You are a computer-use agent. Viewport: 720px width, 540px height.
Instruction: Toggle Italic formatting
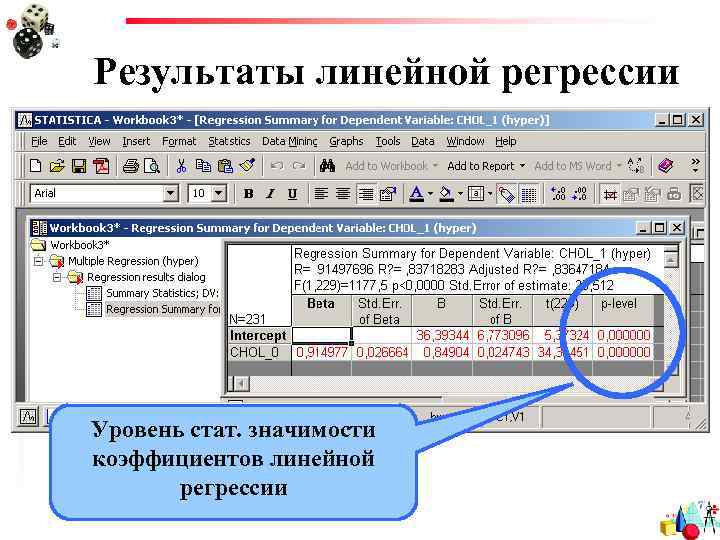pyautogui.click(x=270, y=194)
